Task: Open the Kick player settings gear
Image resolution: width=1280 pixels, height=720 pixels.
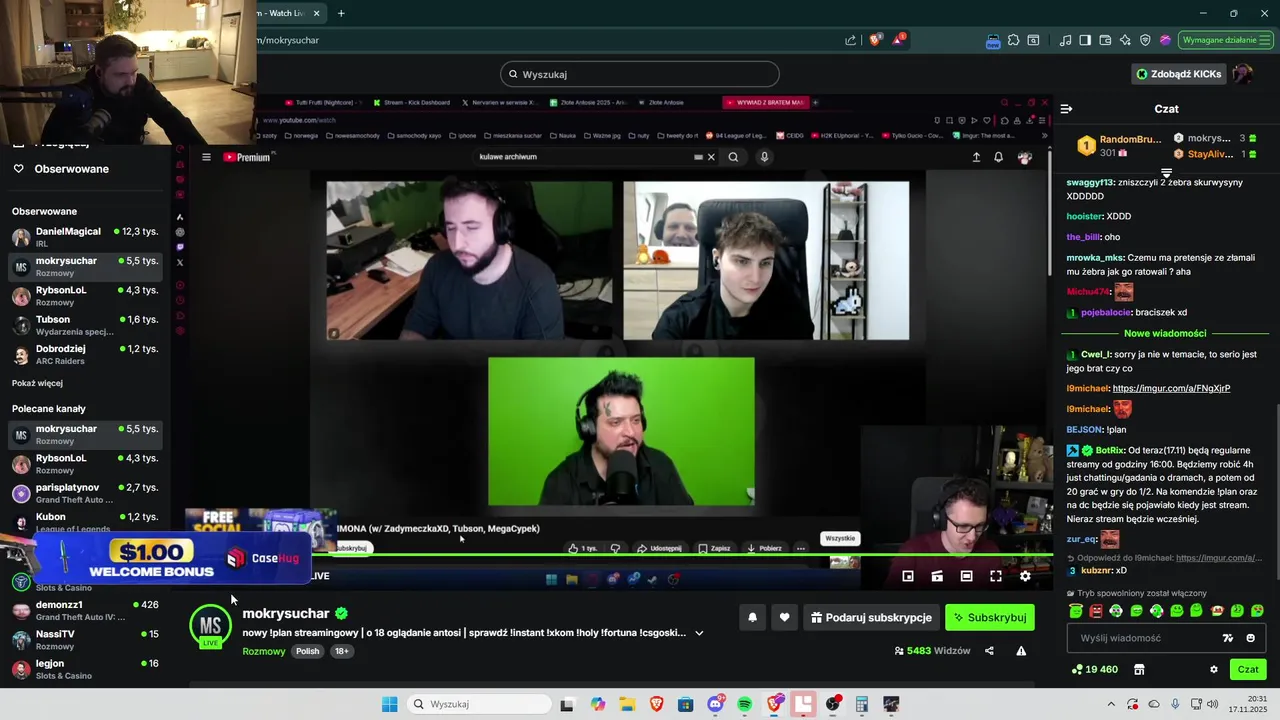Action: point(1025,576)
